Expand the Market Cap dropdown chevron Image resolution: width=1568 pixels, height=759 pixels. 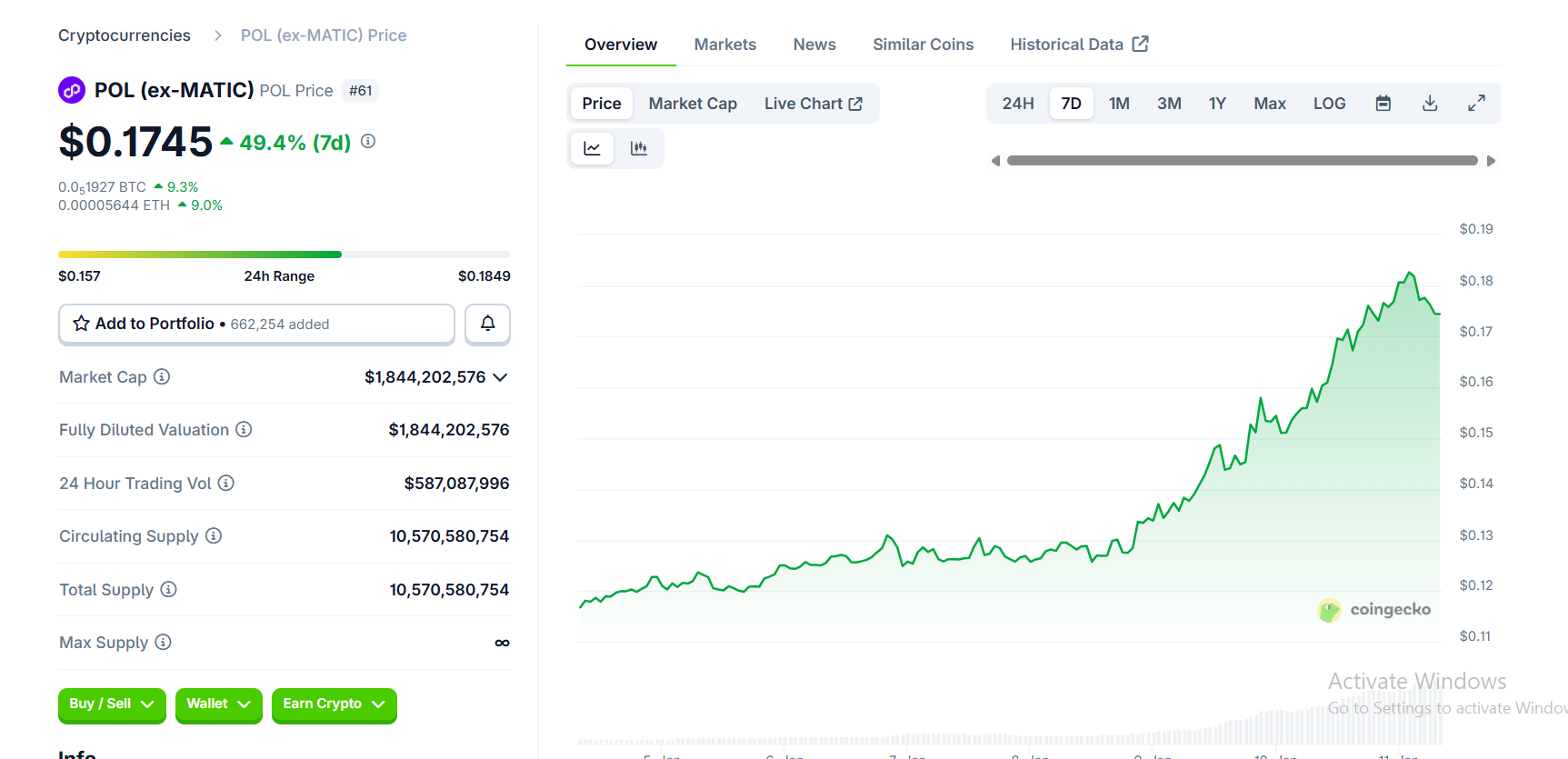pos(500,377)
